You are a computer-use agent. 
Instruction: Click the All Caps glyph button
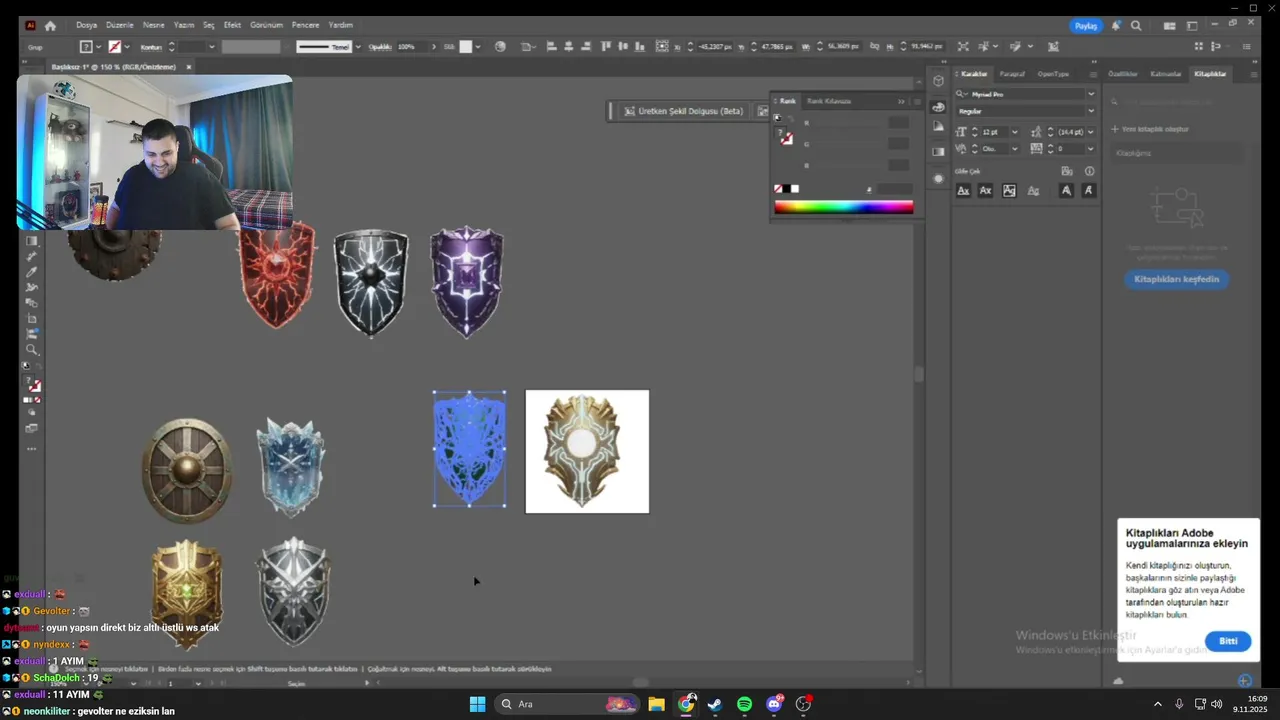click(963, 190)
